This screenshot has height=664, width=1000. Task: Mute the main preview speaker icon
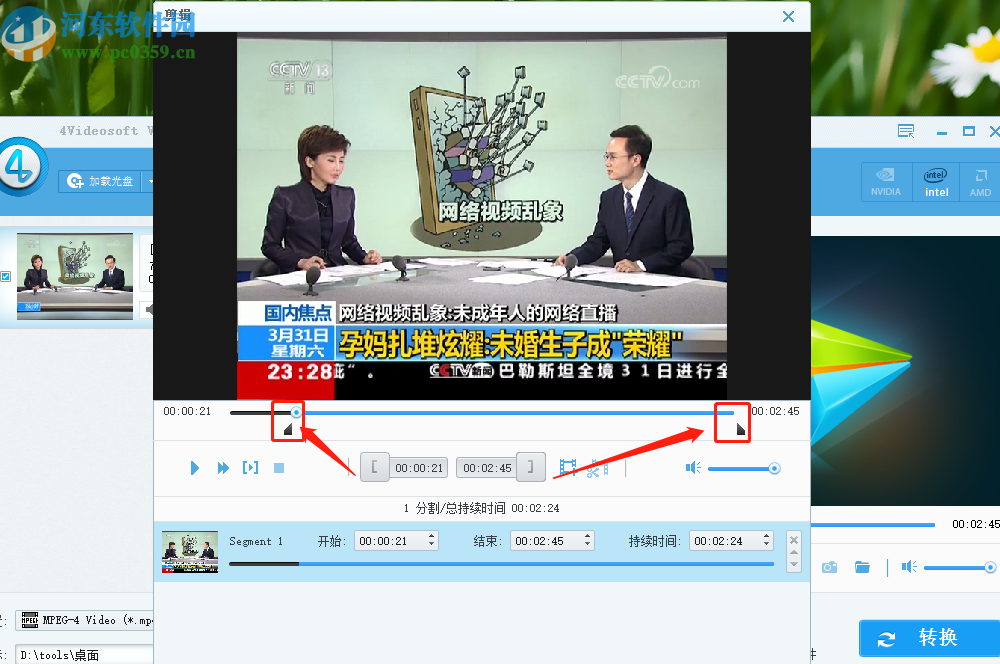(909, 566)
